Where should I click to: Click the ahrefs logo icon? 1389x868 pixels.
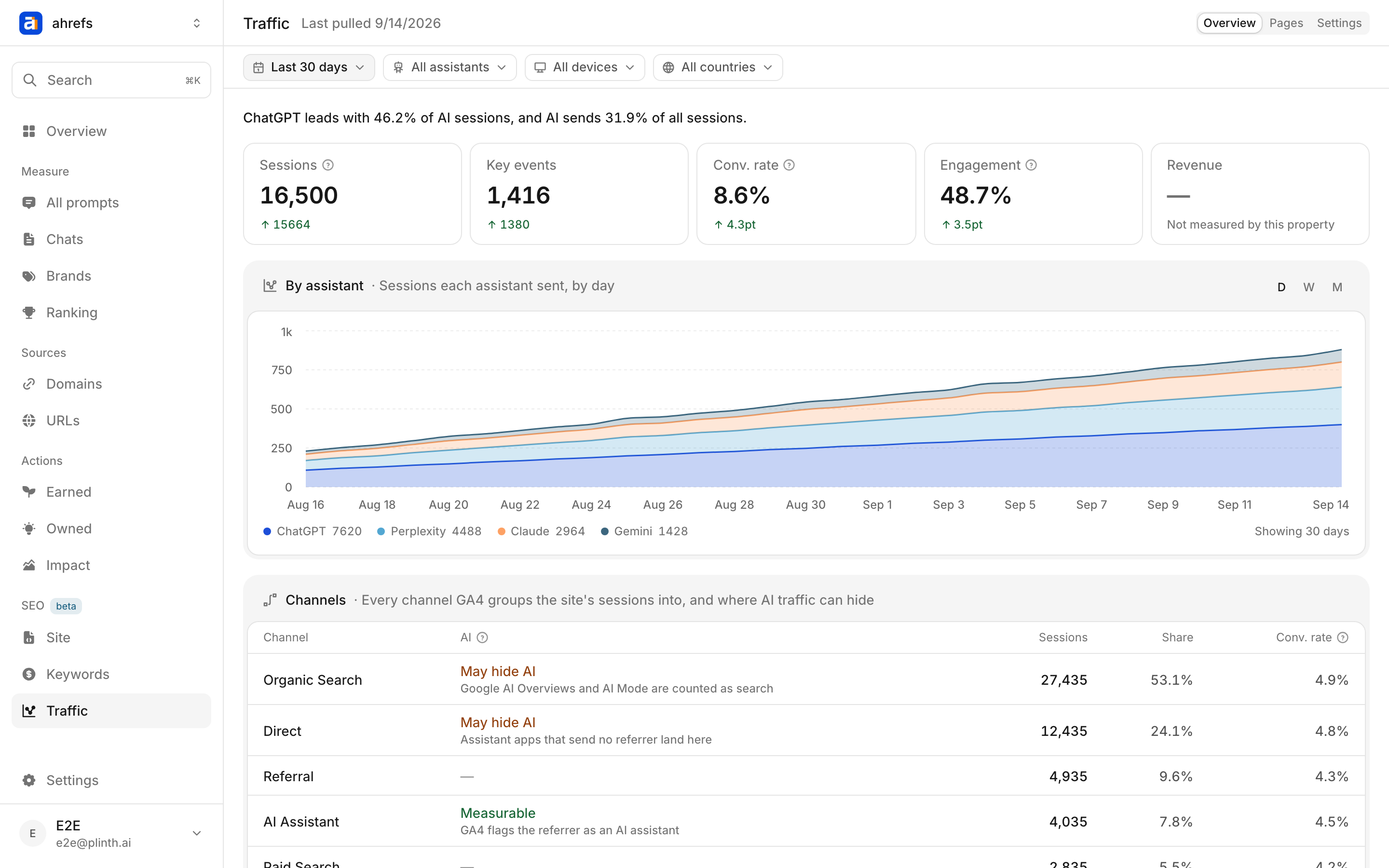coord(30,23)
